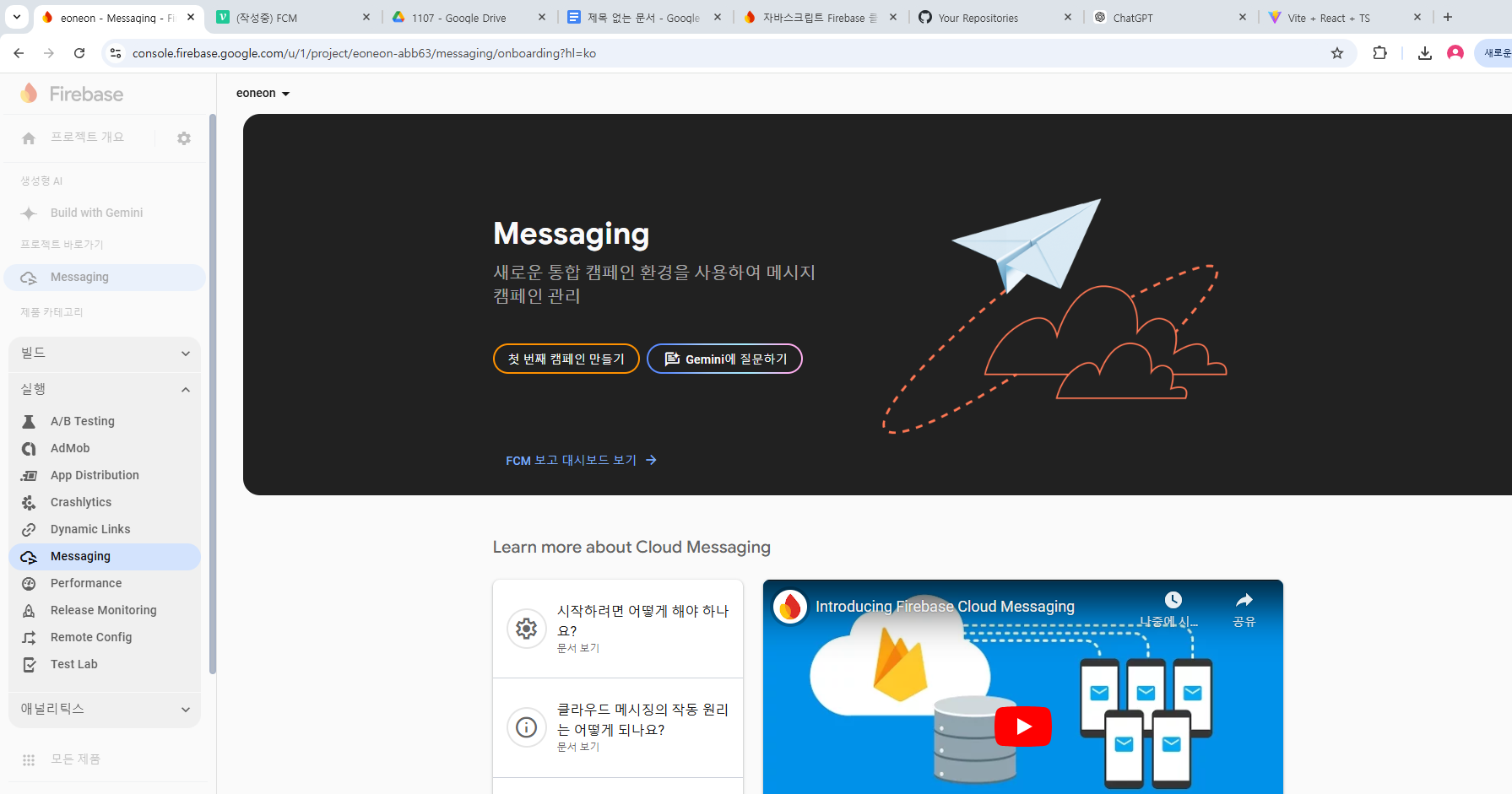
Task: Open the 자바스크립트 Firebase tab
Action: point(819,18)
